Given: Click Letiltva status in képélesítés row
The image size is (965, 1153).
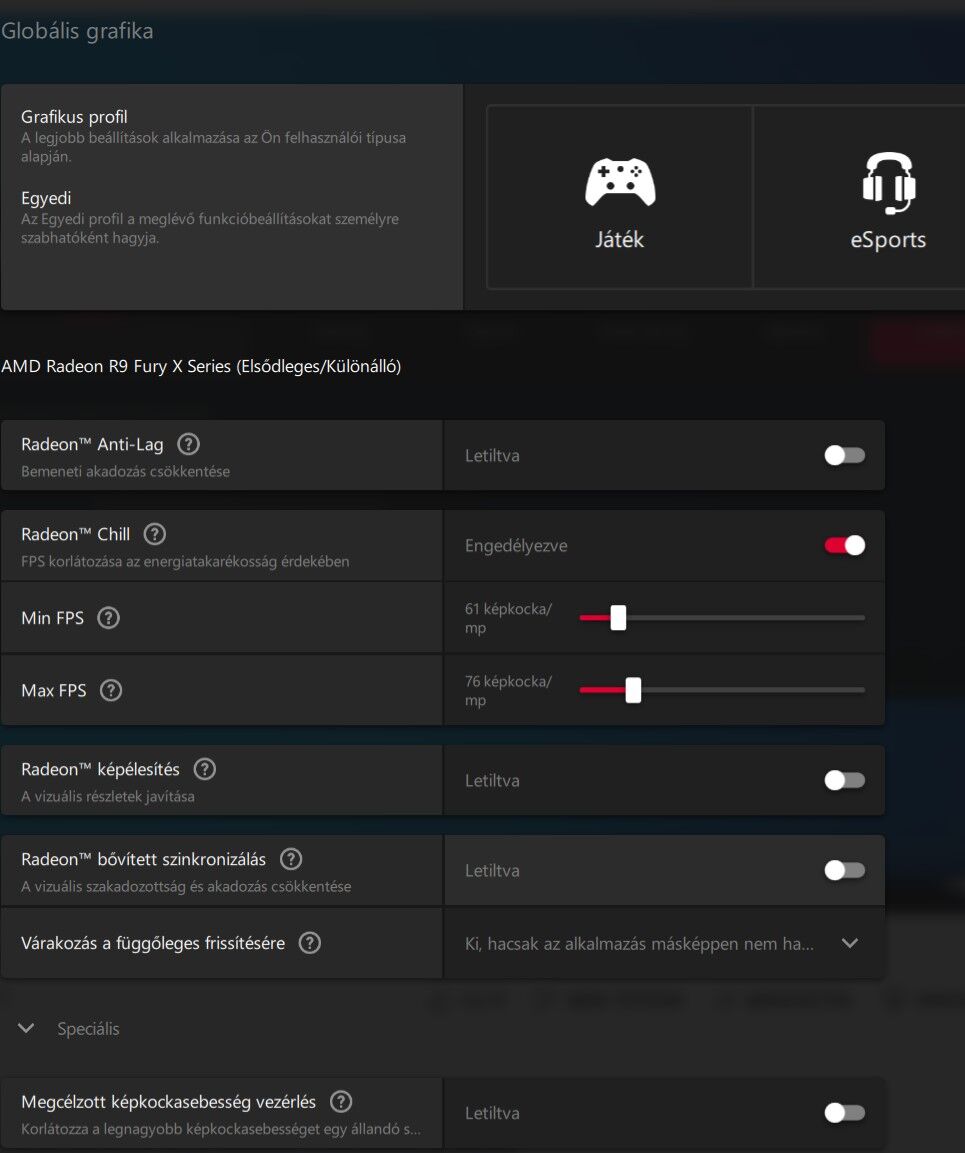Looking at the screenshot, I should [x=492, y=781].
